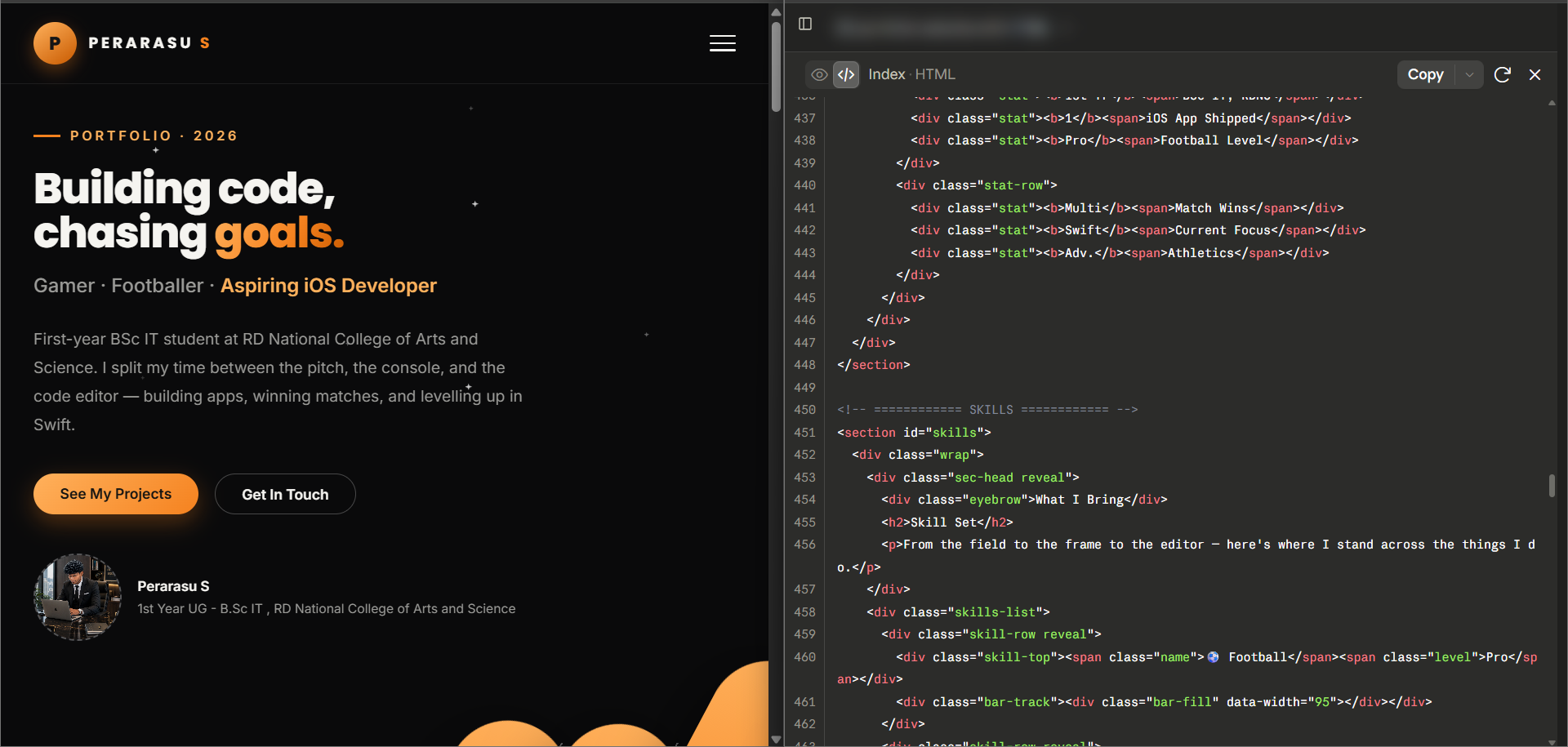Open the hamburger menu in portfolio header
The height and width of the screenshot is (747, 1568).
pos(722,43)
